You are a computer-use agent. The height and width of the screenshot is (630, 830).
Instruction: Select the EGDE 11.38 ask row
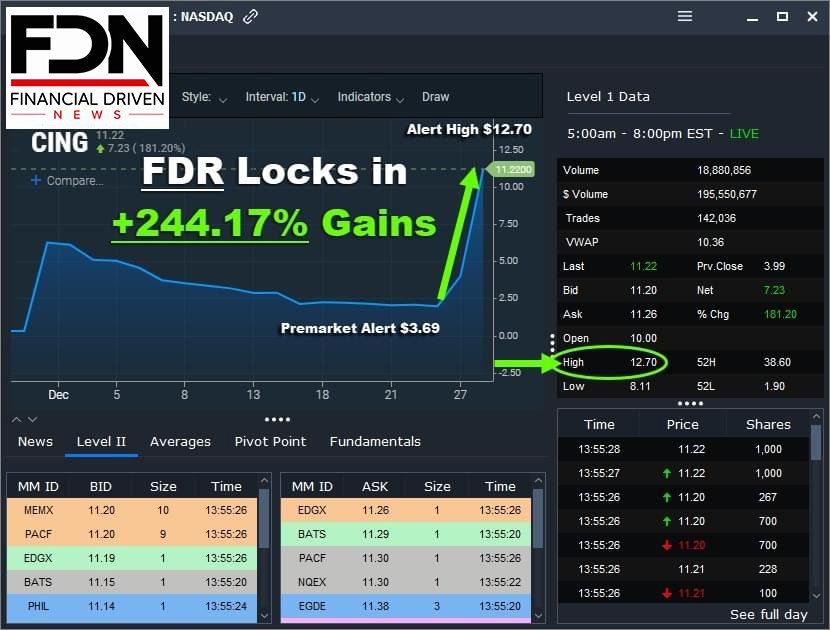pyautogui.click(x=406, y=606)
